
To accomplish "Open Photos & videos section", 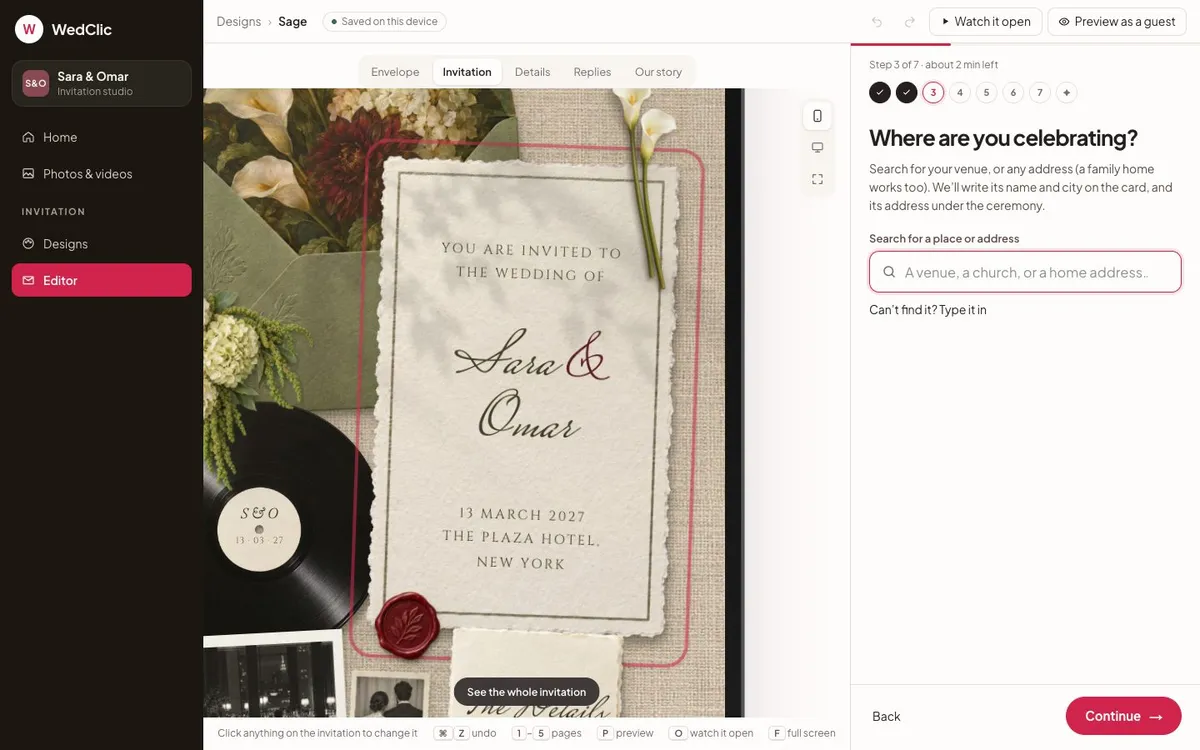I will (x=102, y=174).
